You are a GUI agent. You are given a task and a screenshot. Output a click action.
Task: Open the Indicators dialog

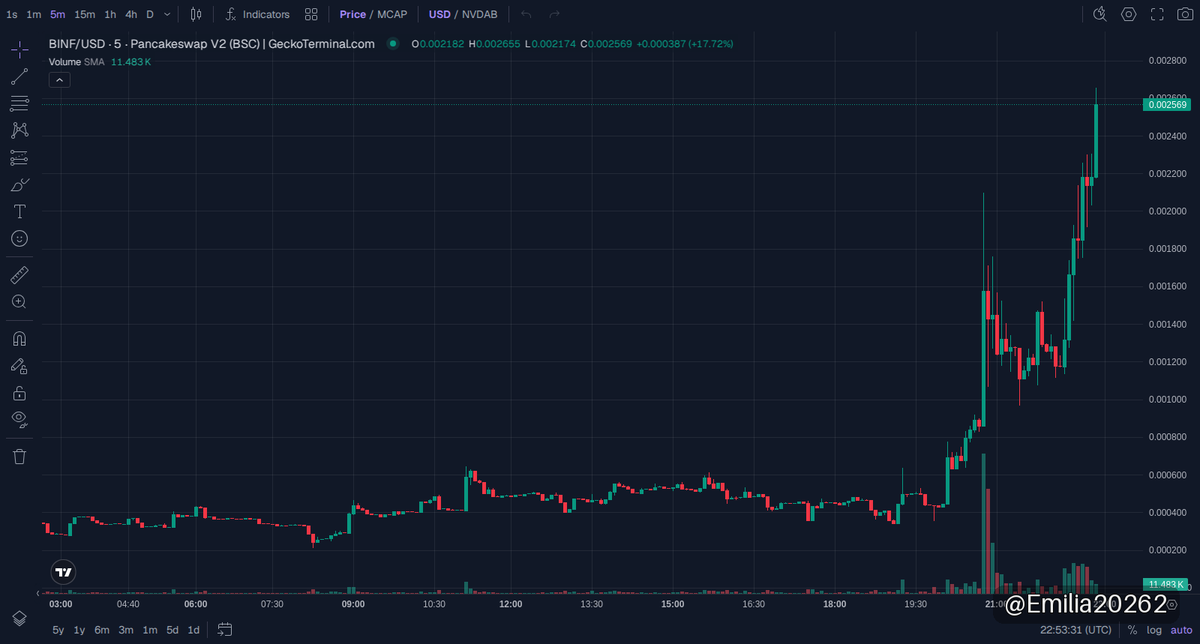click(x=258, y=14)
